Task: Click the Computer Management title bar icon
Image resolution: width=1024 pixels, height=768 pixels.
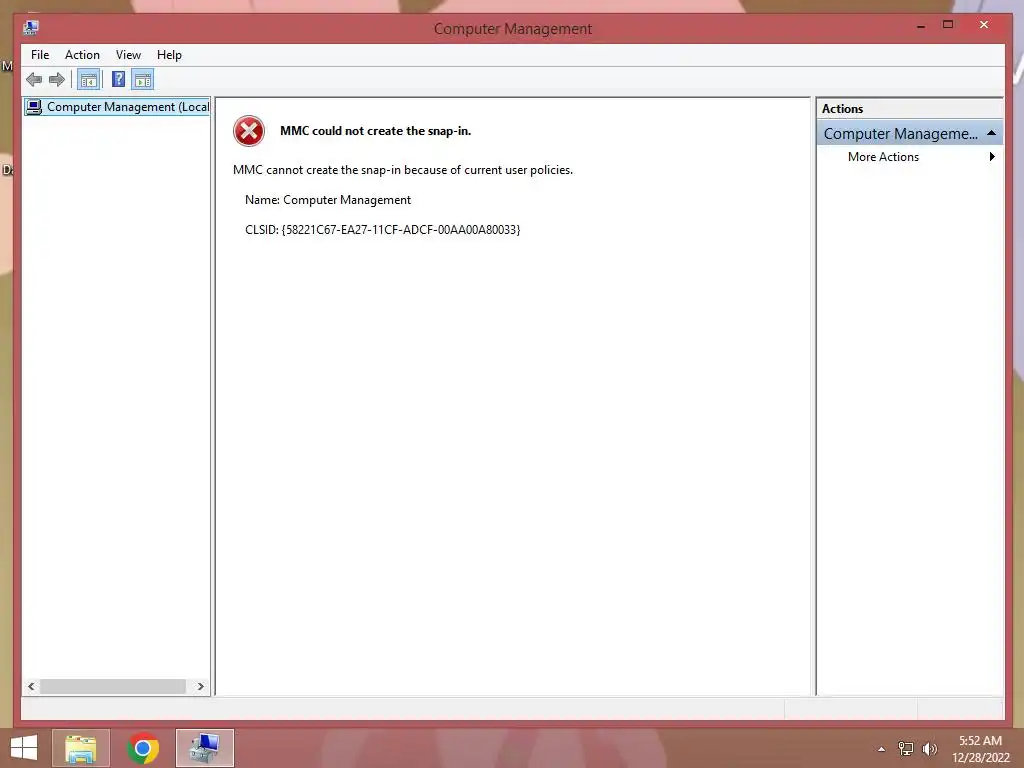Action: click(31, 27)
